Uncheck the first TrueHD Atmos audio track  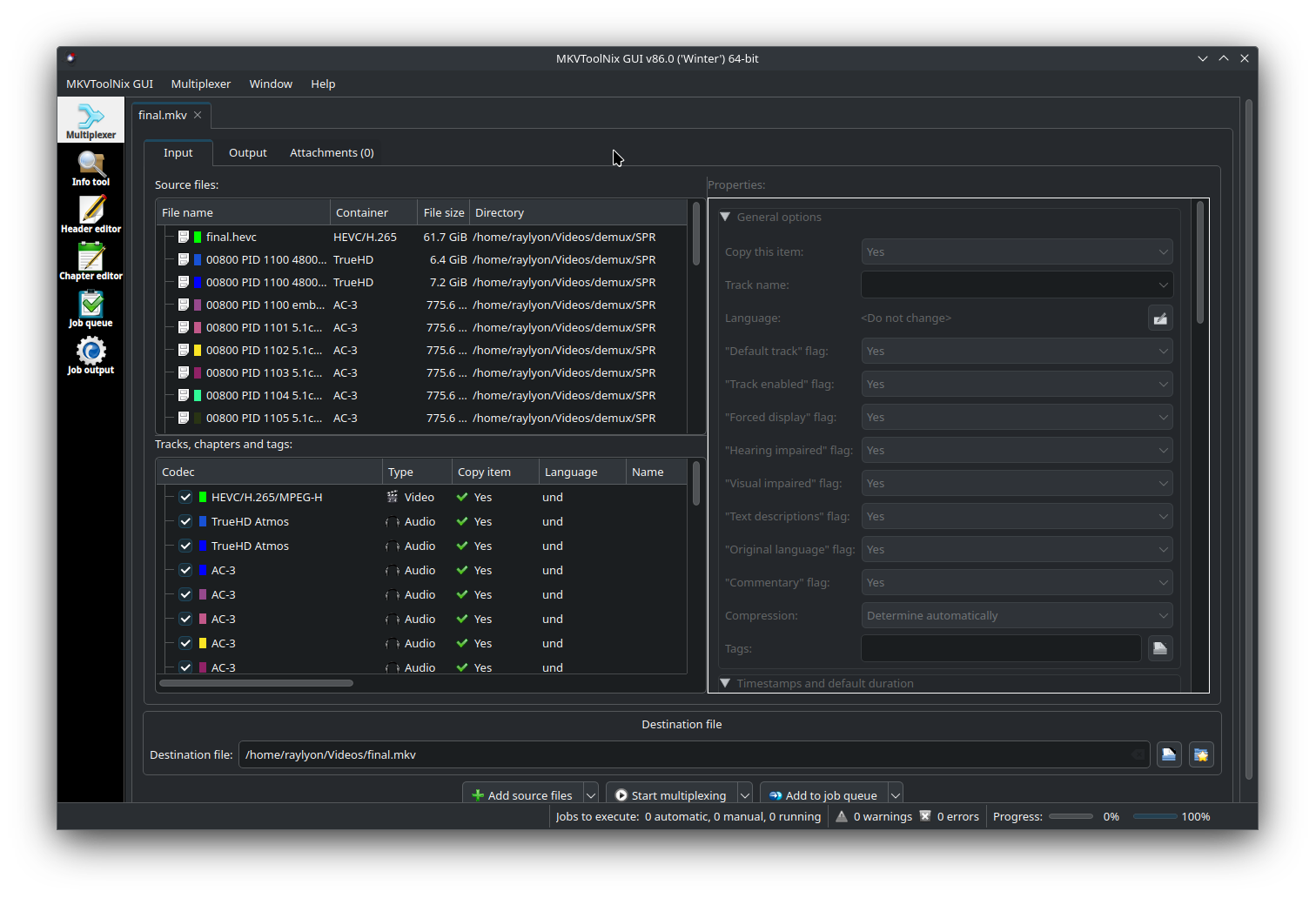point(185,521)
